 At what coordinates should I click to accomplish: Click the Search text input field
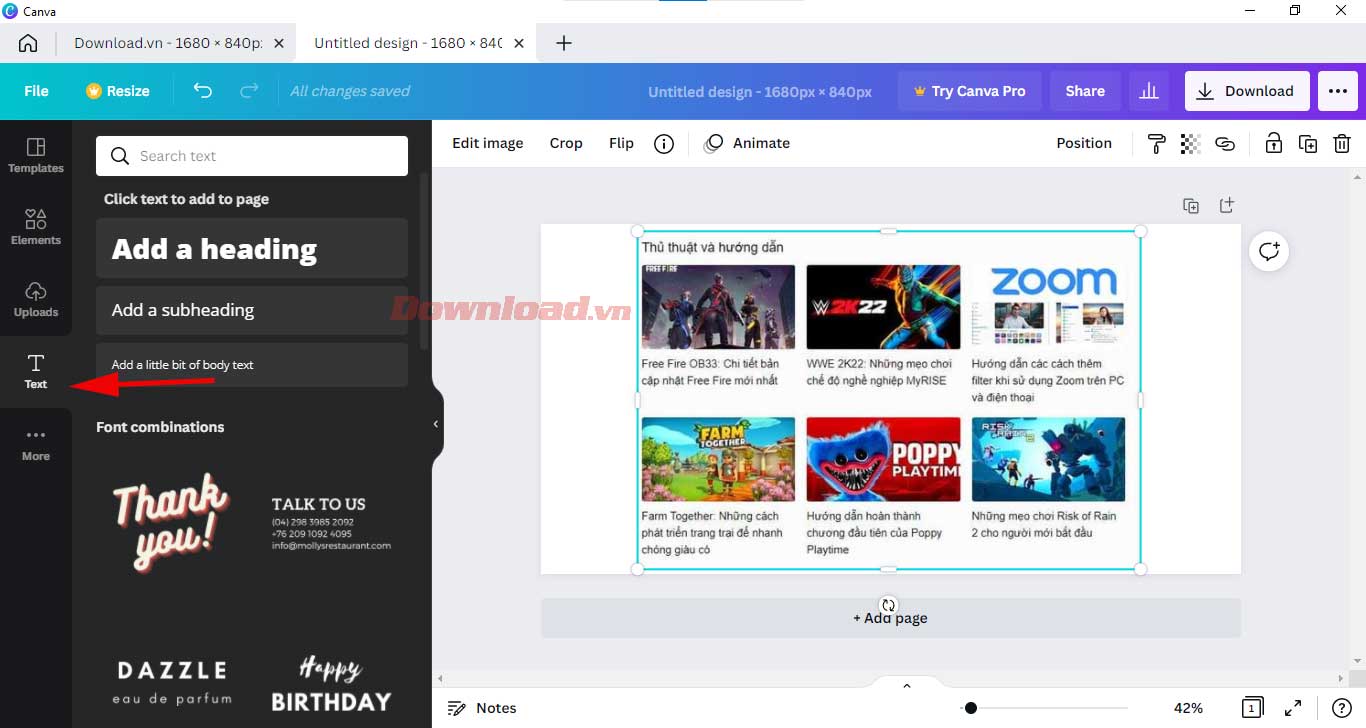click(252, 156)
